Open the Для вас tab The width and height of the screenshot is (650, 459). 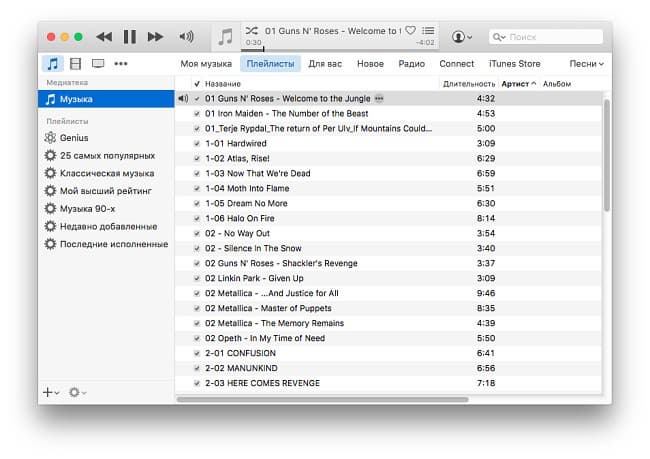coord(325,64)
